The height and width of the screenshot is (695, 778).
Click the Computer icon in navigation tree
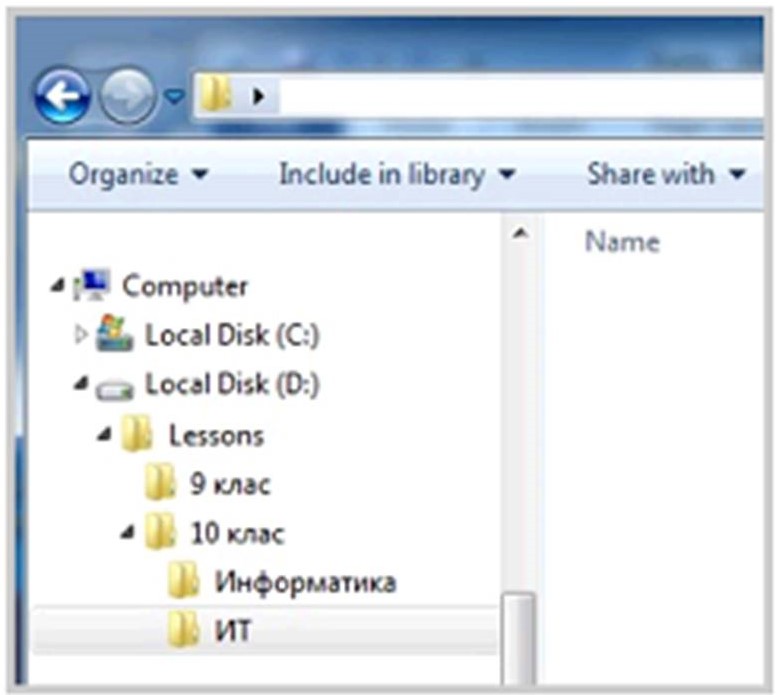coord(94,287)
